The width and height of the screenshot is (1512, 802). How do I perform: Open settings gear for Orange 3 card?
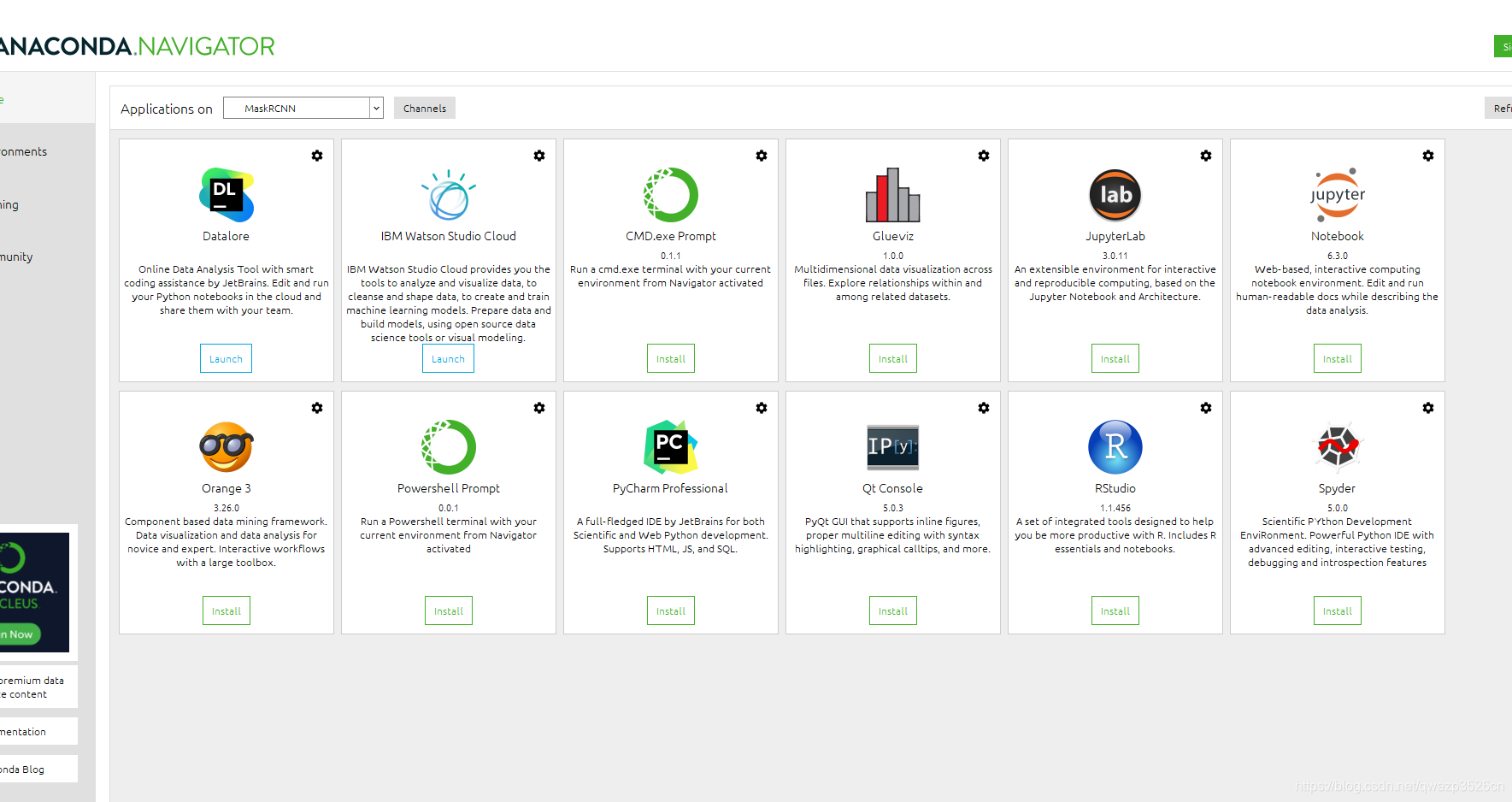pyautogui.click(x=317, y=408)
